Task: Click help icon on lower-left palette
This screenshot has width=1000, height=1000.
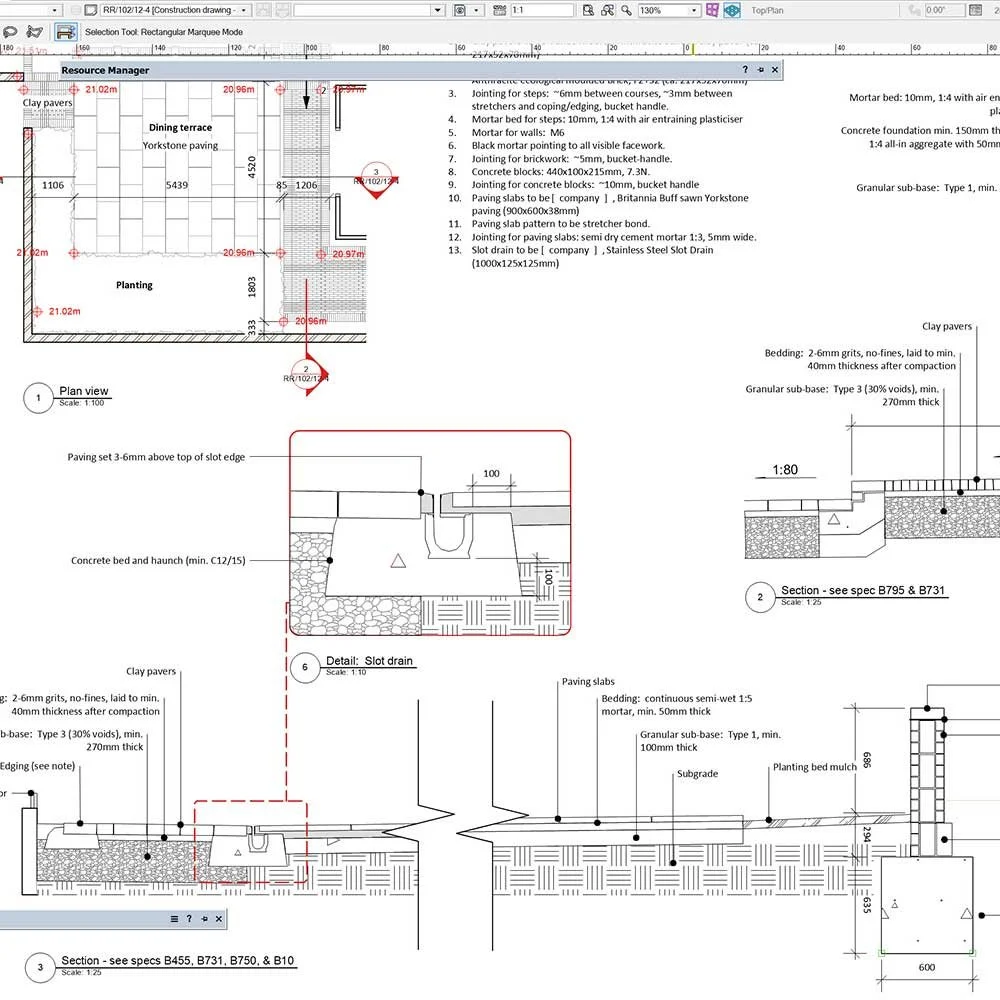Action: click(189, 918)
